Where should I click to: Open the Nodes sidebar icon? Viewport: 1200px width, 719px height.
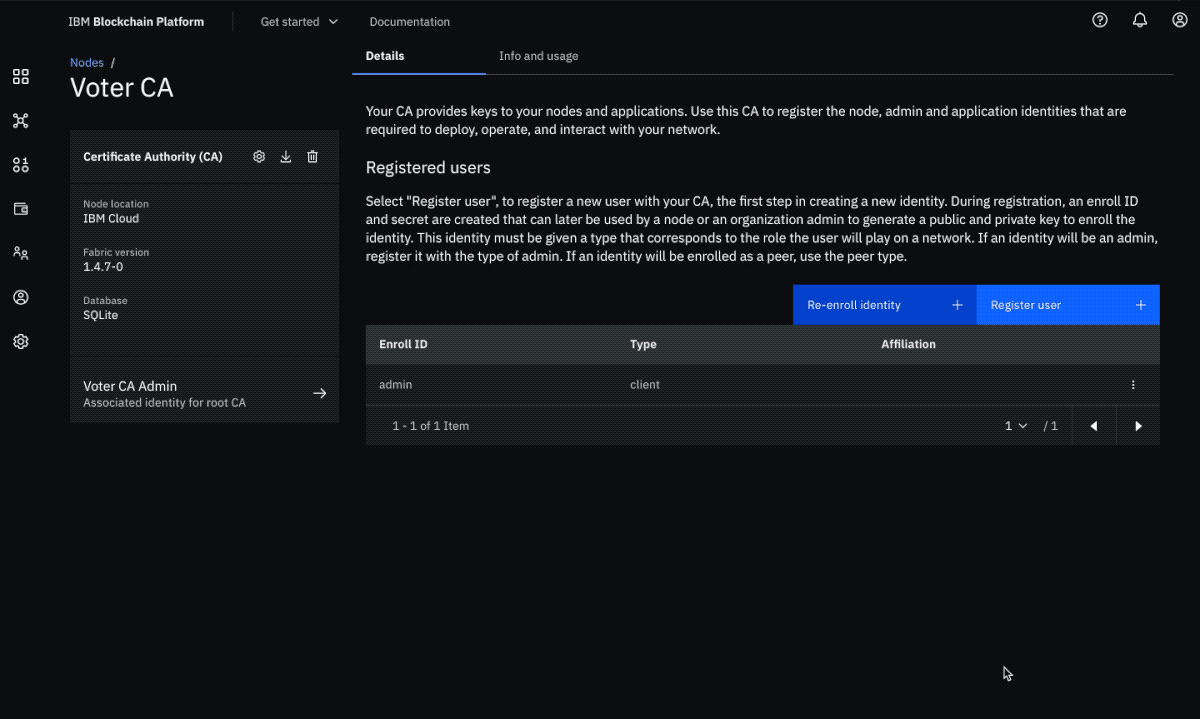(20, 121)
